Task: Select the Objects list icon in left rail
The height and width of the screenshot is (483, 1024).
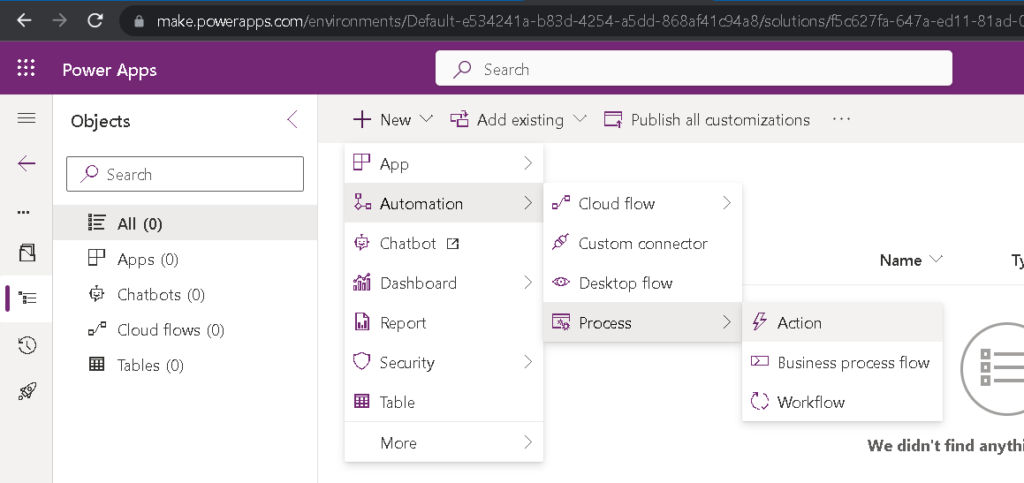Action: (27, 298)
